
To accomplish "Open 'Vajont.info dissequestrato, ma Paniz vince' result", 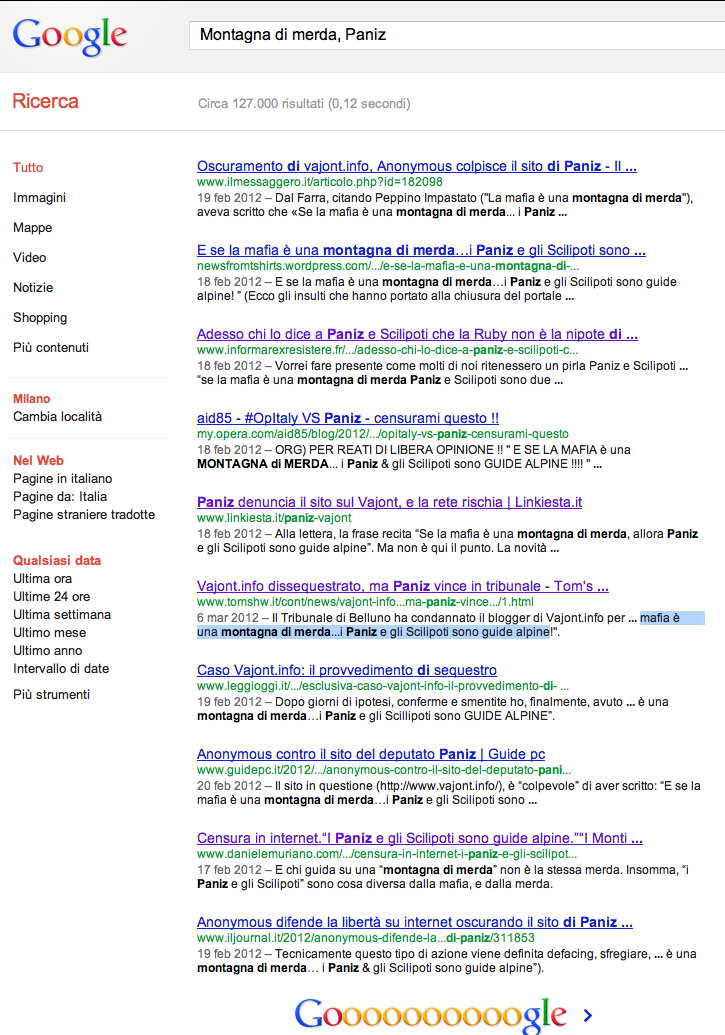I will (403, 585).
